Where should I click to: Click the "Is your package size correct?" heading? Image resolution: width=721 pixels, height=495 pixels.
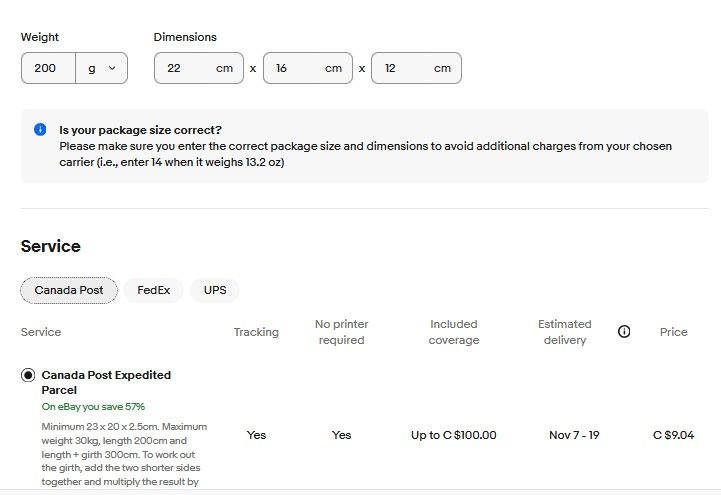click(140, 130)
